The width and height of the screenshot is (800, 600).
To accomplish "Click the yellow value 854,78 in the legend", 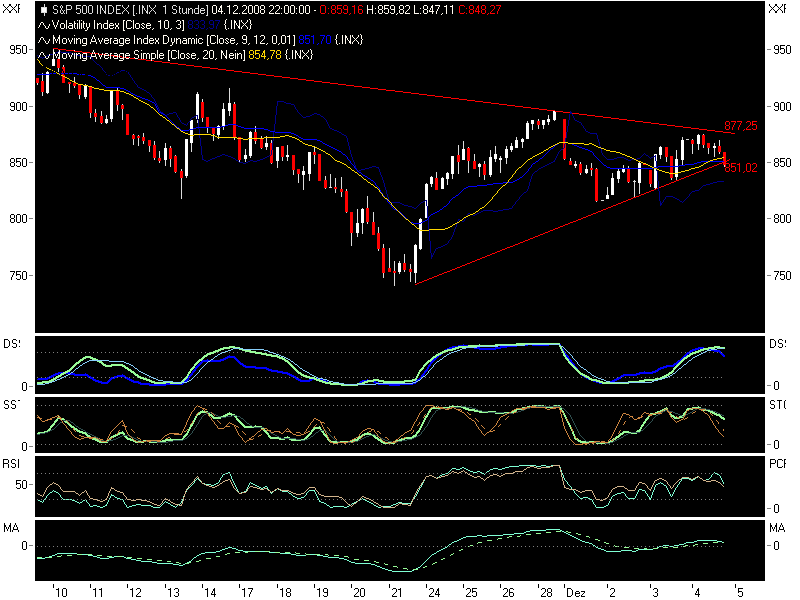I will (265, 55).
